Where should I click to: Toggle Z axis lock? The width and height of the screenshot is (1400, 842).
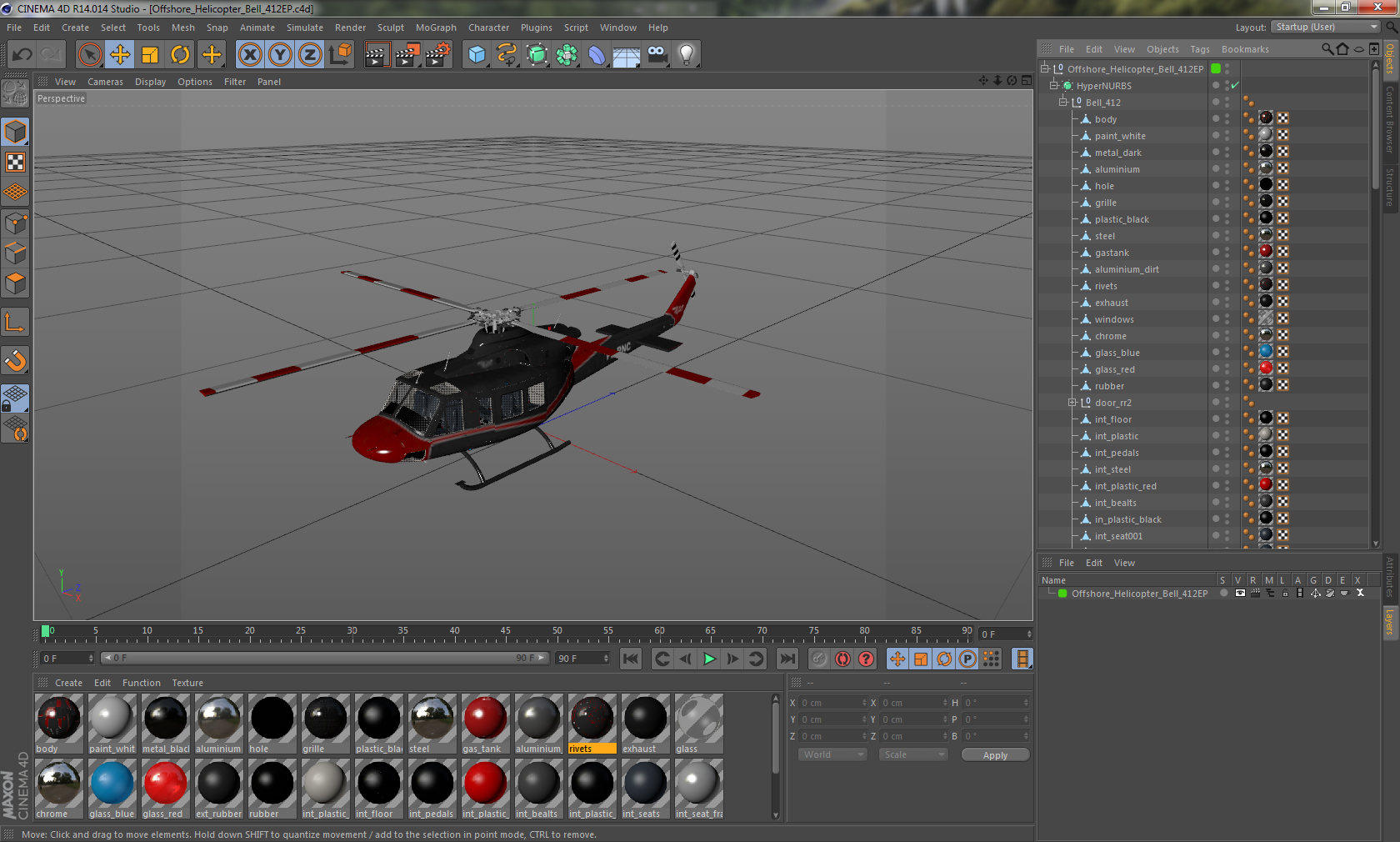pyautogui.click(x=310, y=55)
